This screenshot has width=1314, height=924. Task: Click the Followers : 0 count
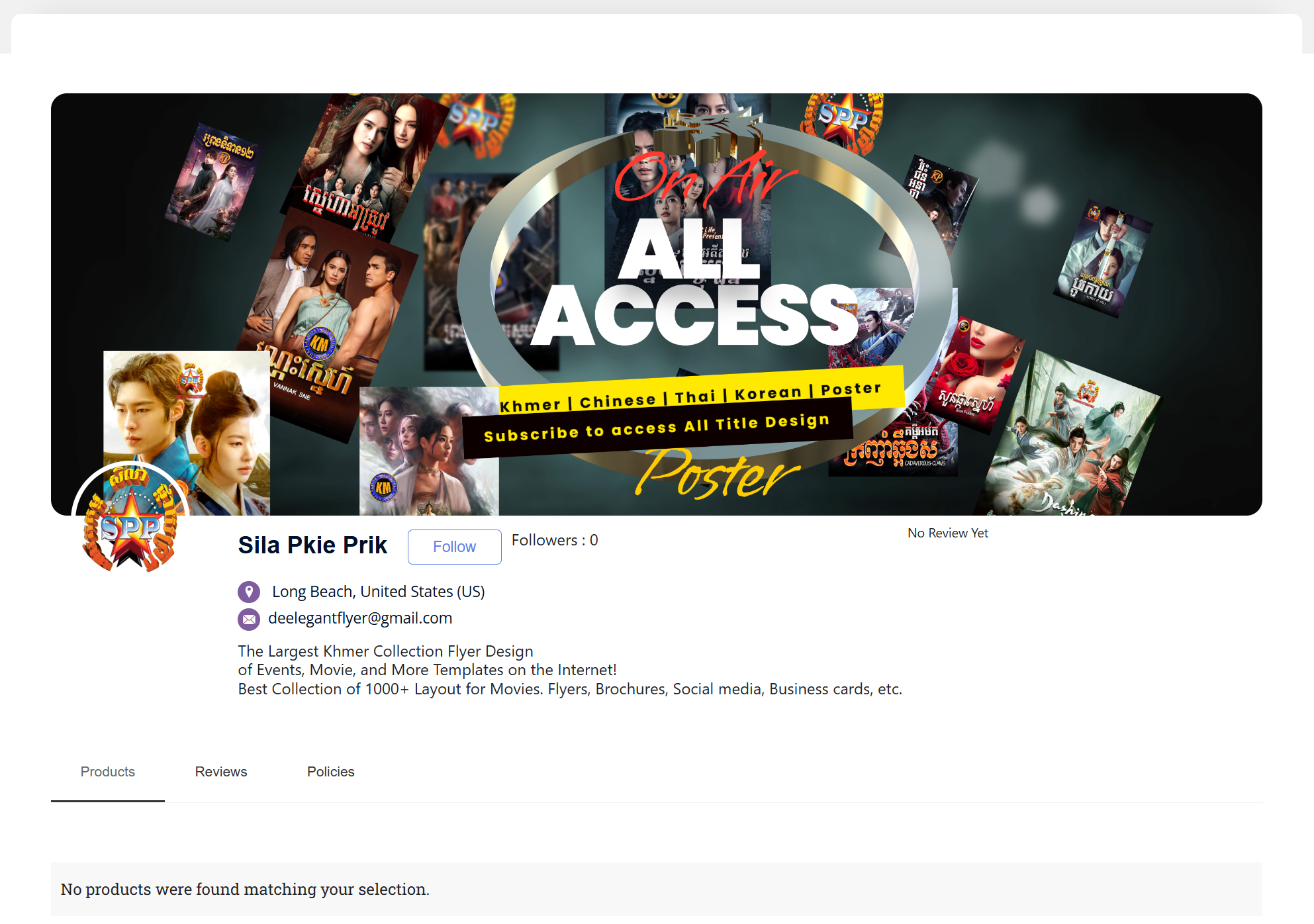(x=555, y=540)
